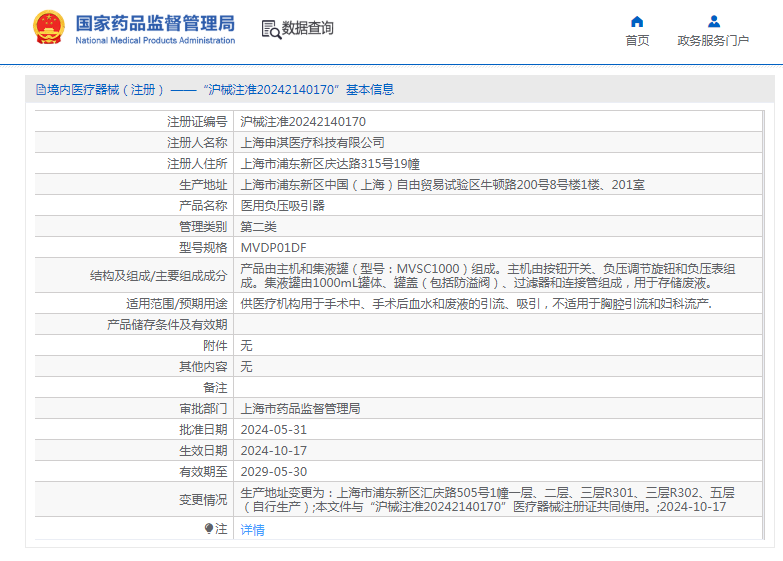This screenshot has height=561, width=783.
Task: Click the document icon before 境内医疗器械
Action: [x=41, y=90]
